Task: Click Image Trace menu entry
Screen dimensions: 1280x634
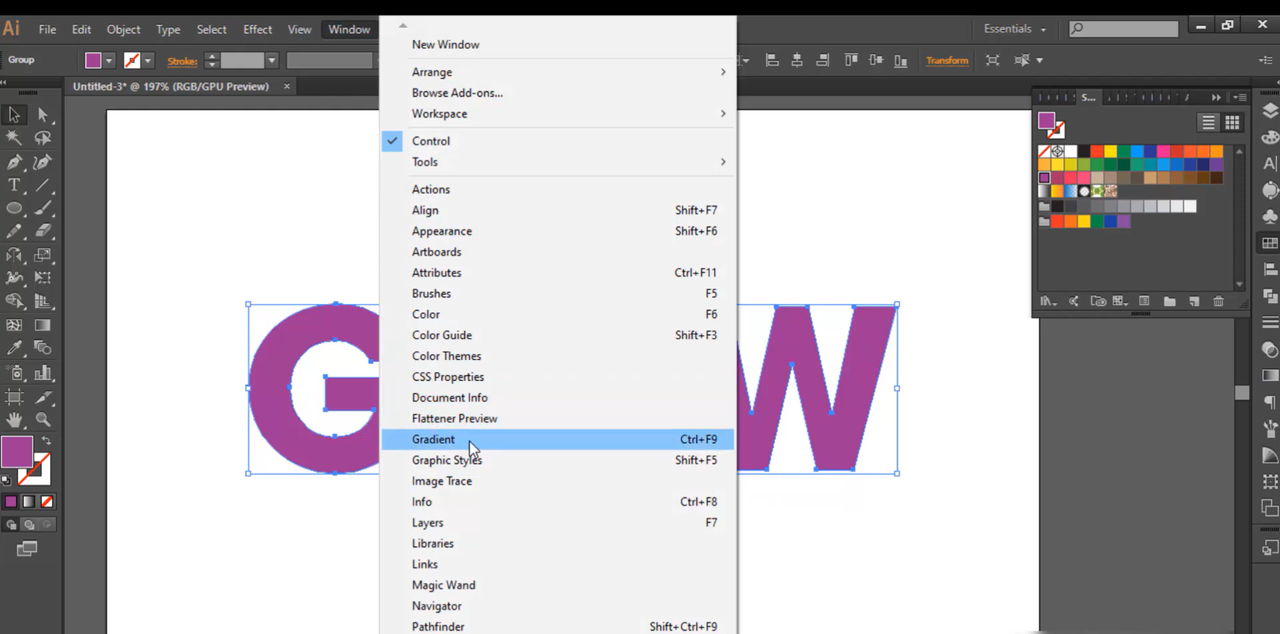Action: (x=558, y=481)
